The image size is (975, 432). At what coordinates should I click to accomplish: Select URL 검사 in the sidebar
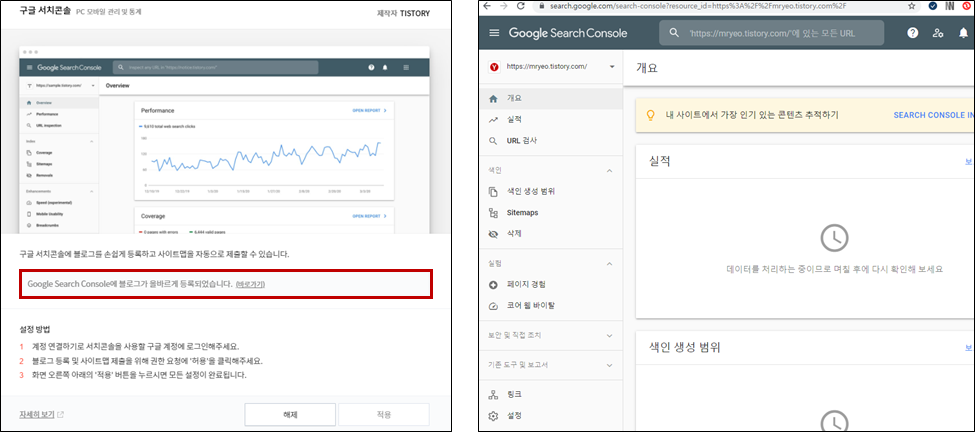[550, 141]
